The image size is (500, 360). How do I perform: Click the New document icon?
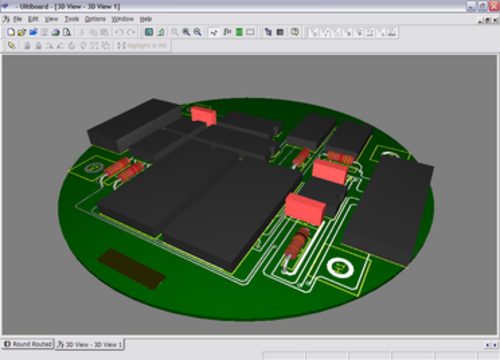pyautogui.click(x=11, y=32)
